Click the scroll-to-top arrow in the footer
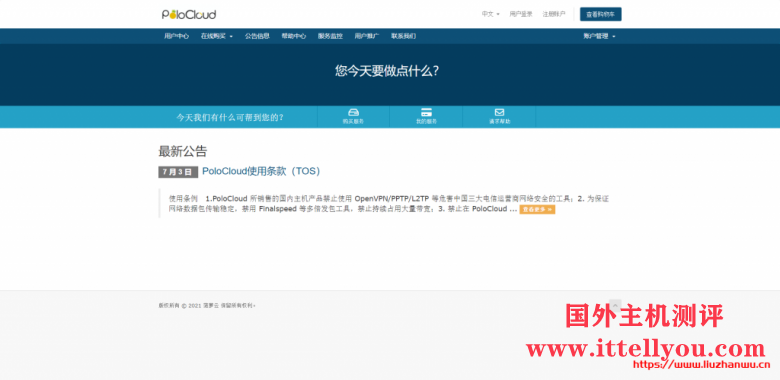Viewport: 780px width, 380px height. pos(615,305)
